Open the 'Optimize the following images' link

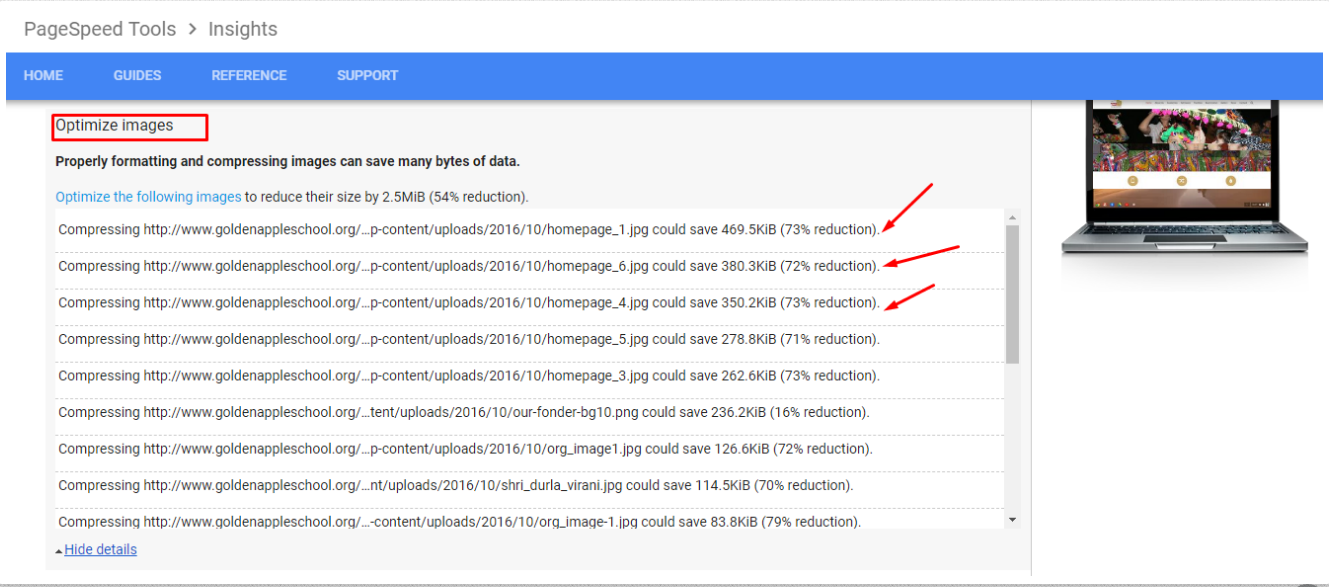(x=148, y=197)
